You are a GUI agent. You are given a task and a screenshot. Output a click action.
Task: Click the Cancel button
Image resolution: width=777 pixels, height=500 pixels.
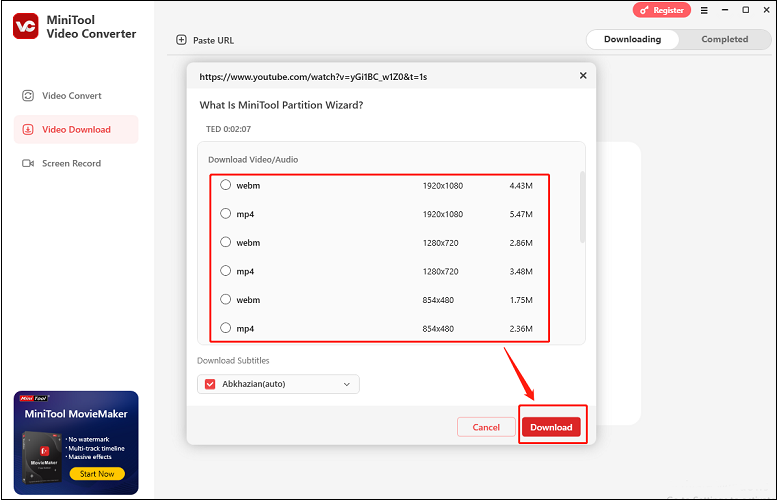(x=486, y=427)
